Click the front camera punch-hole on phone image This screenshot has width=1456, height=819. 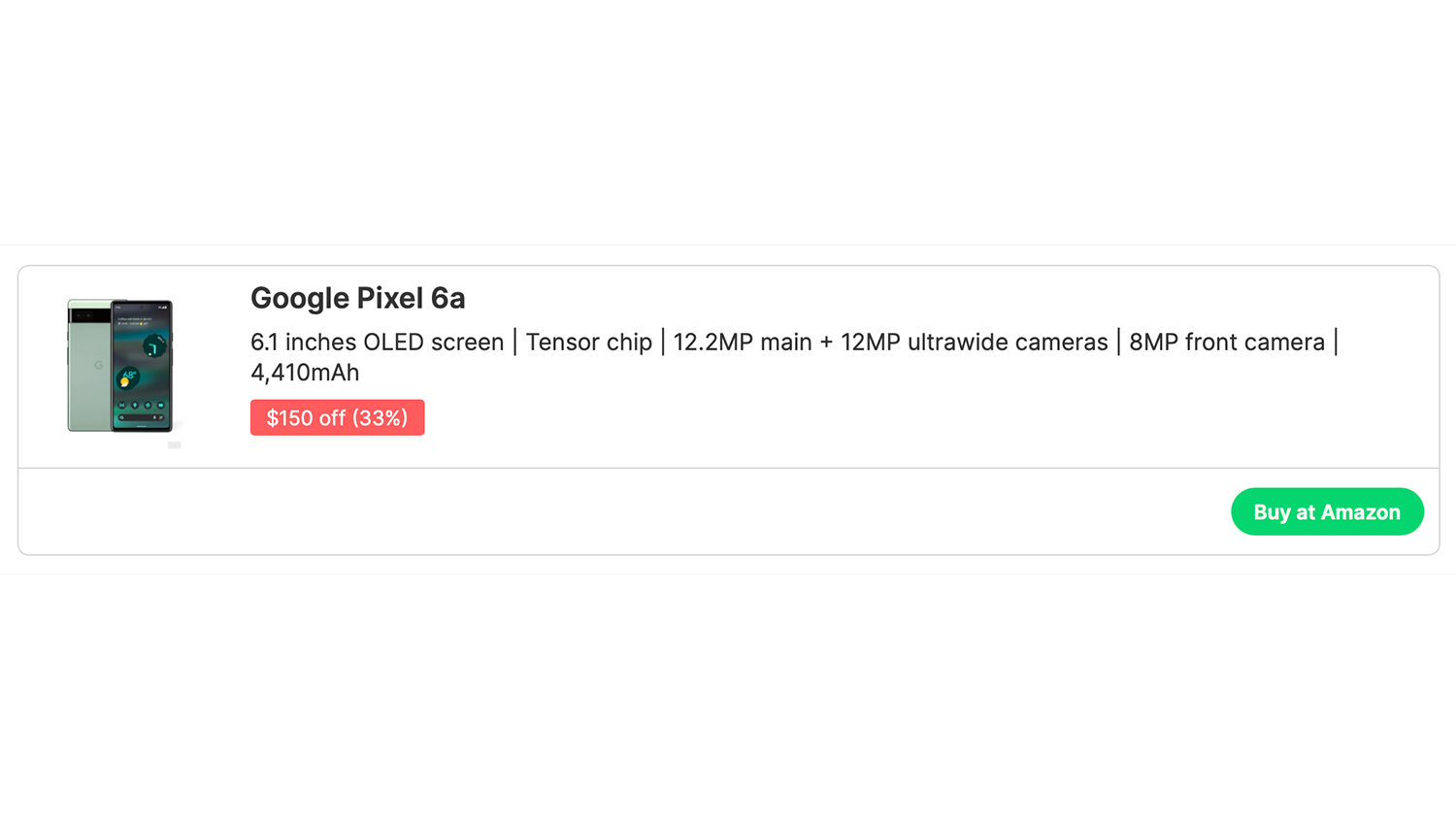tap(142, 307)
